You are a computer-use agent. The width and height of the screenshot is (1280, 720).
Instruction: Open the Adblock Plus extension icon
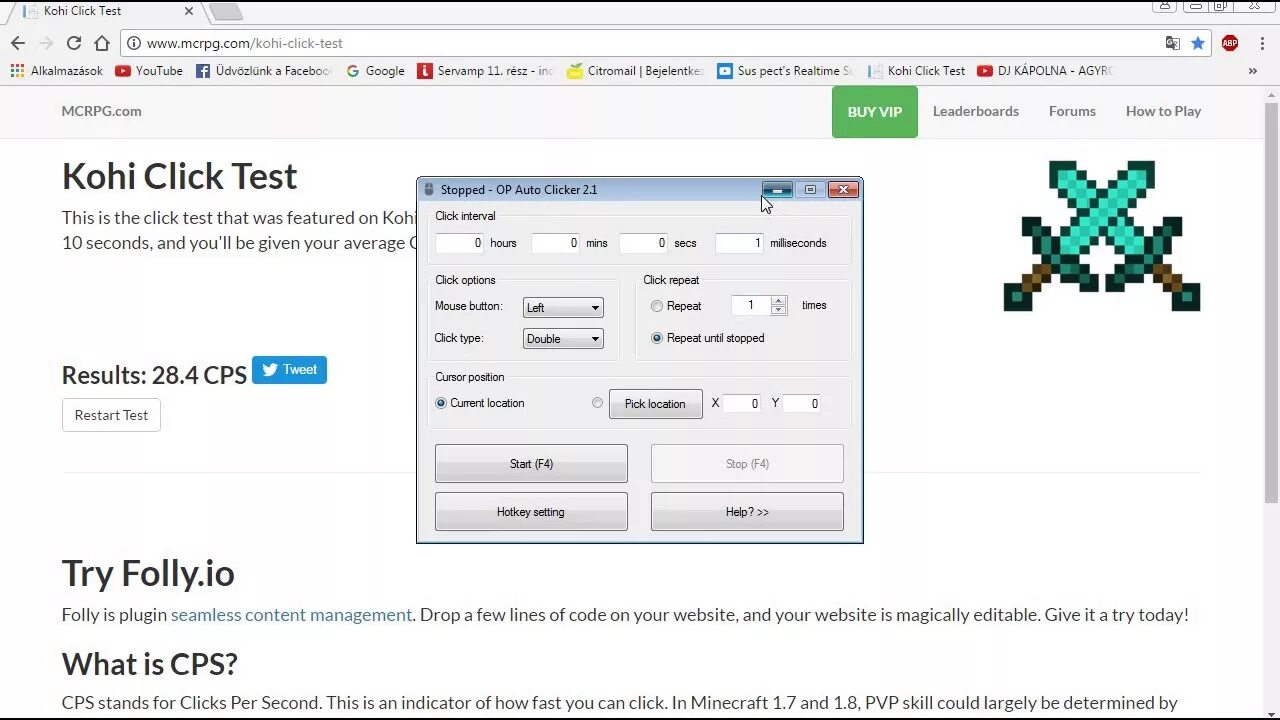pyautogui.click(x=1230, y=43)
